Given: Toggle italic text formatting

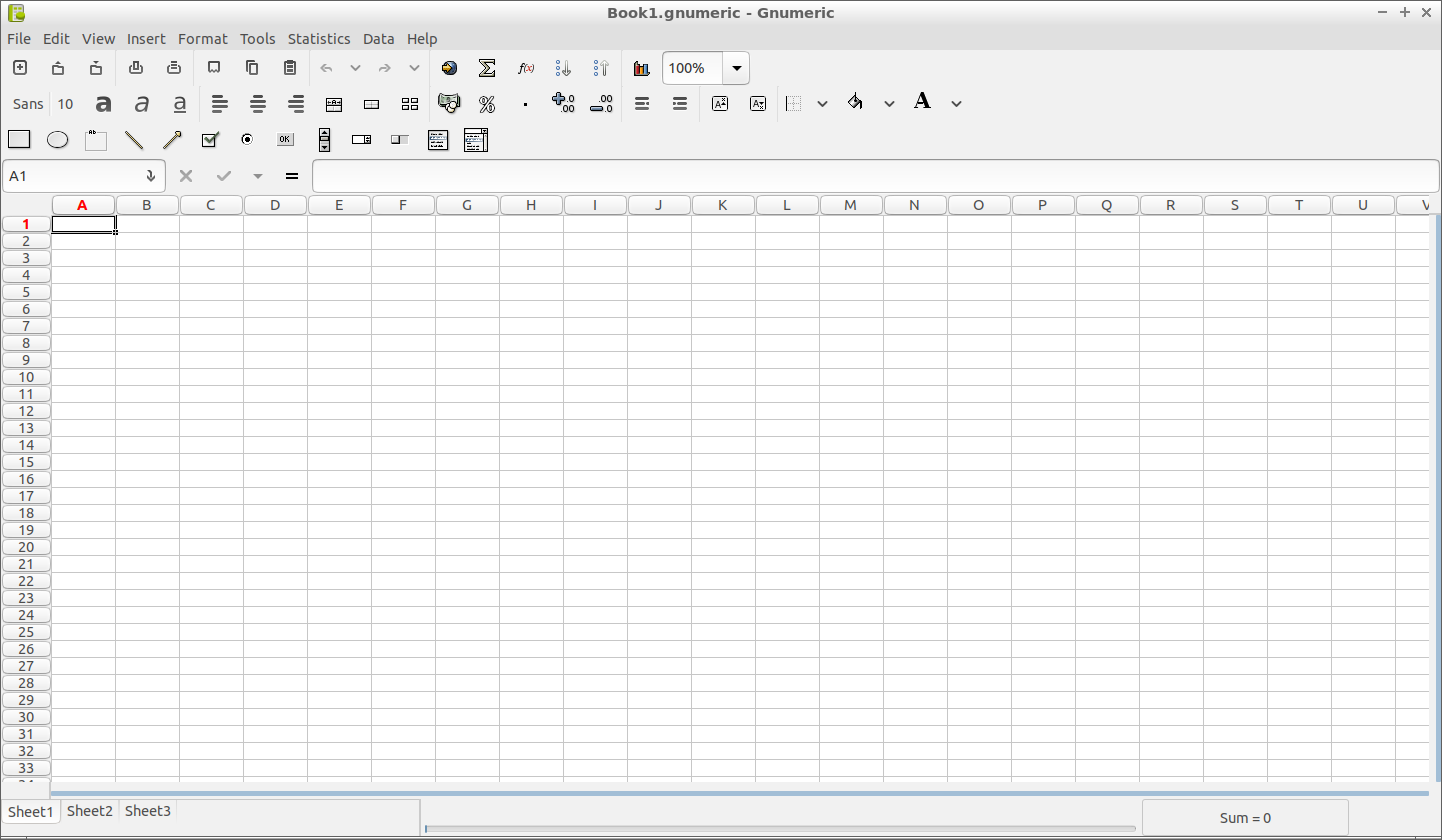Looking at the screenshot, I should [x=142, y=103].
